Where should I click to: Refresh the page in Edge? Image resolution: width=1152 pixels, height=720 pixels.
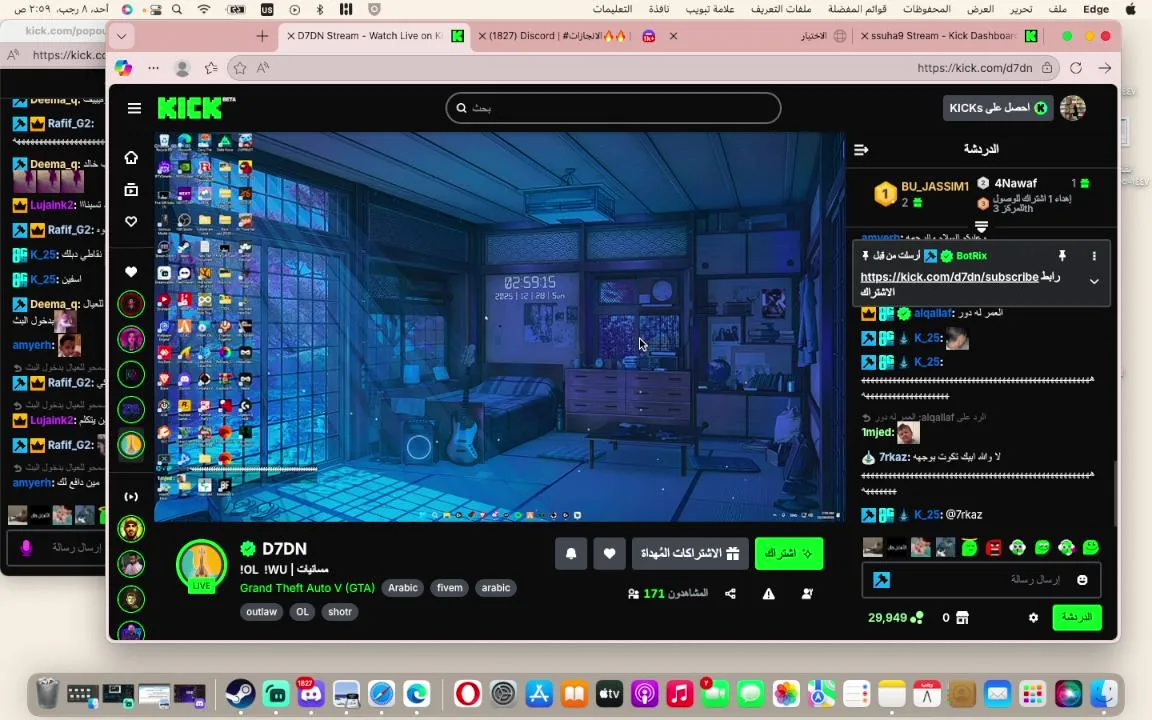click(1076, 68)
